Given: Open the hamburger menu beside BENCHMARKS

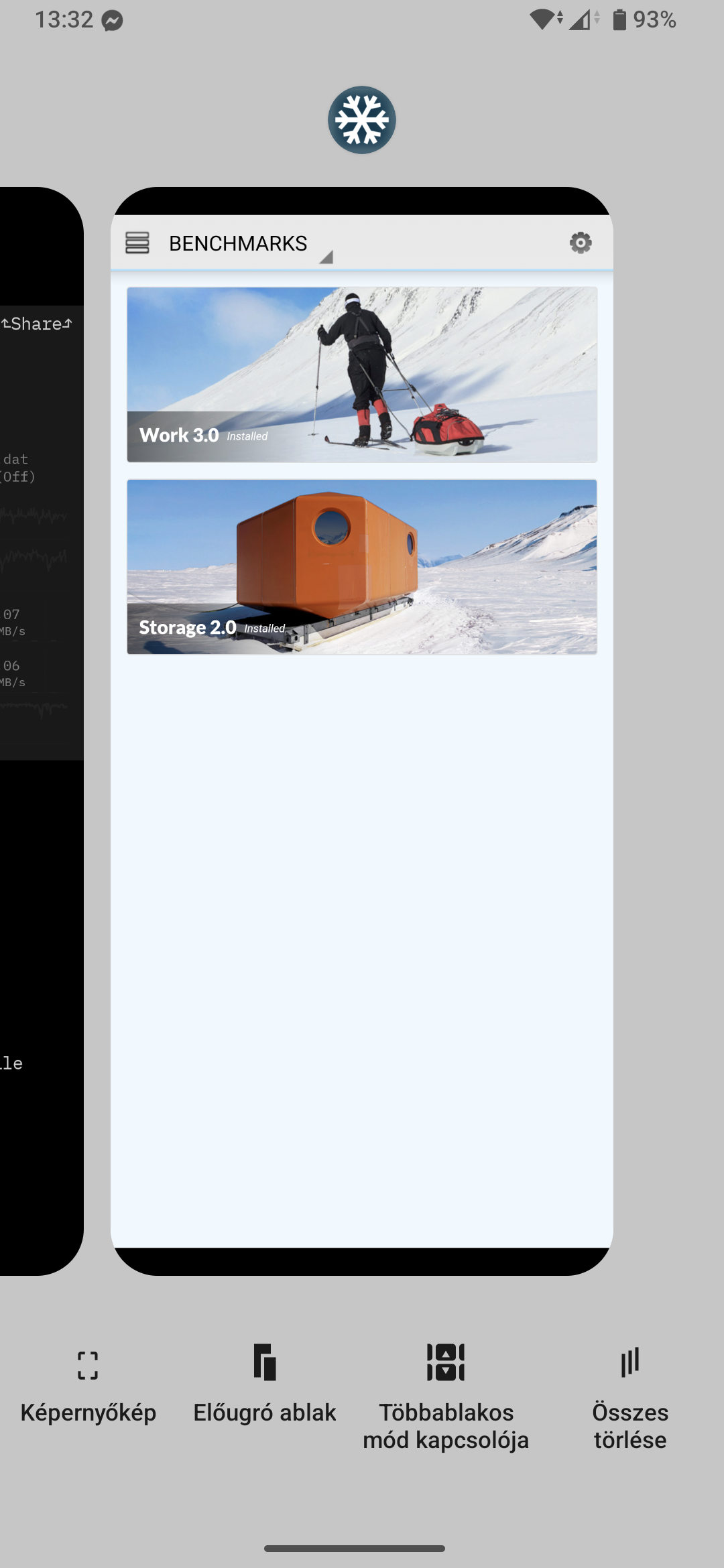Looking at the screenshot, I should click(137, 243).
